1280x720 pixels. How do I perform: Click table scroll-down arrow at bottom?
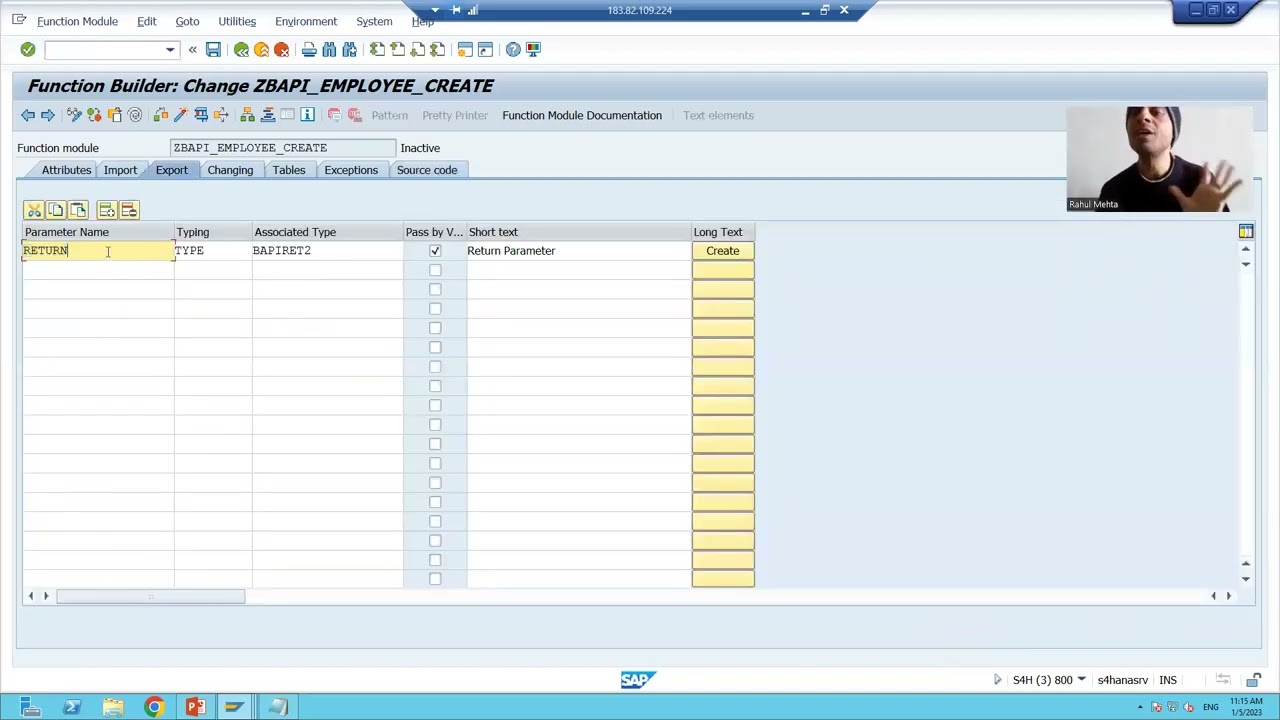pos(1246,579)
